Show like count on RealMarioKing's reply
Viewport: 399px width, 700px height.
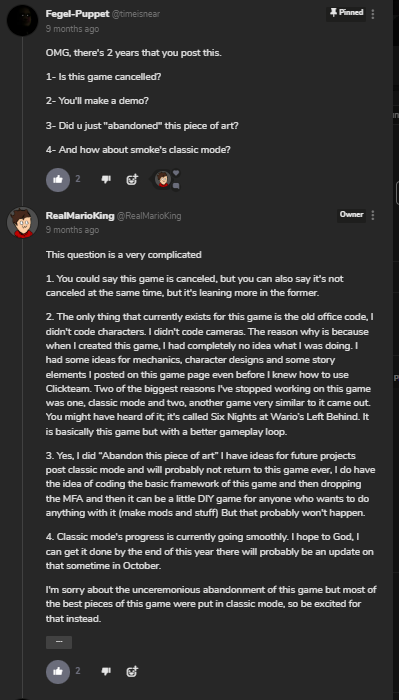point(78,671)
